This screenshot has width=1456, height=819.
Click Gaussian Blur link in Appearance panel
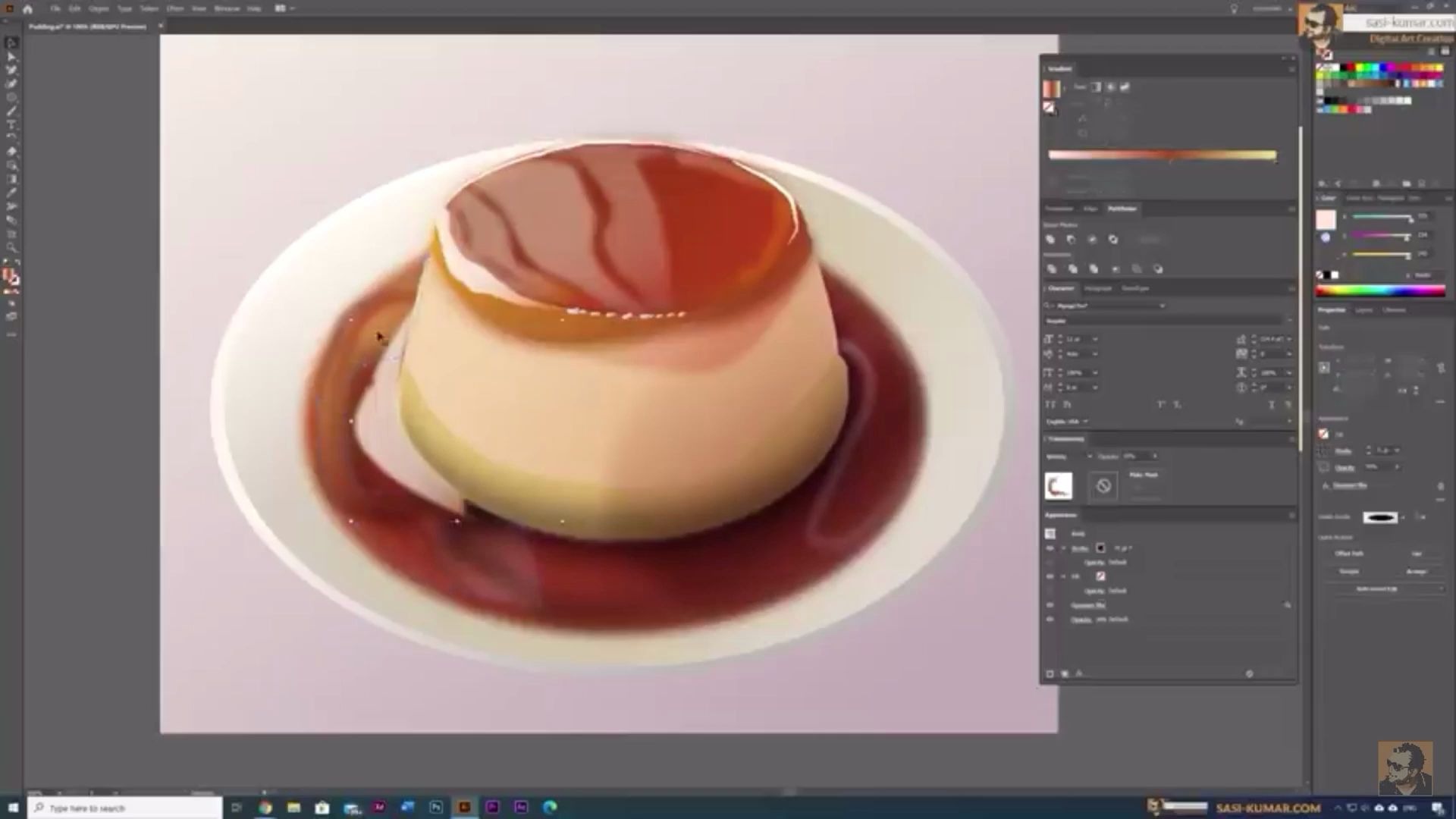1088,605
